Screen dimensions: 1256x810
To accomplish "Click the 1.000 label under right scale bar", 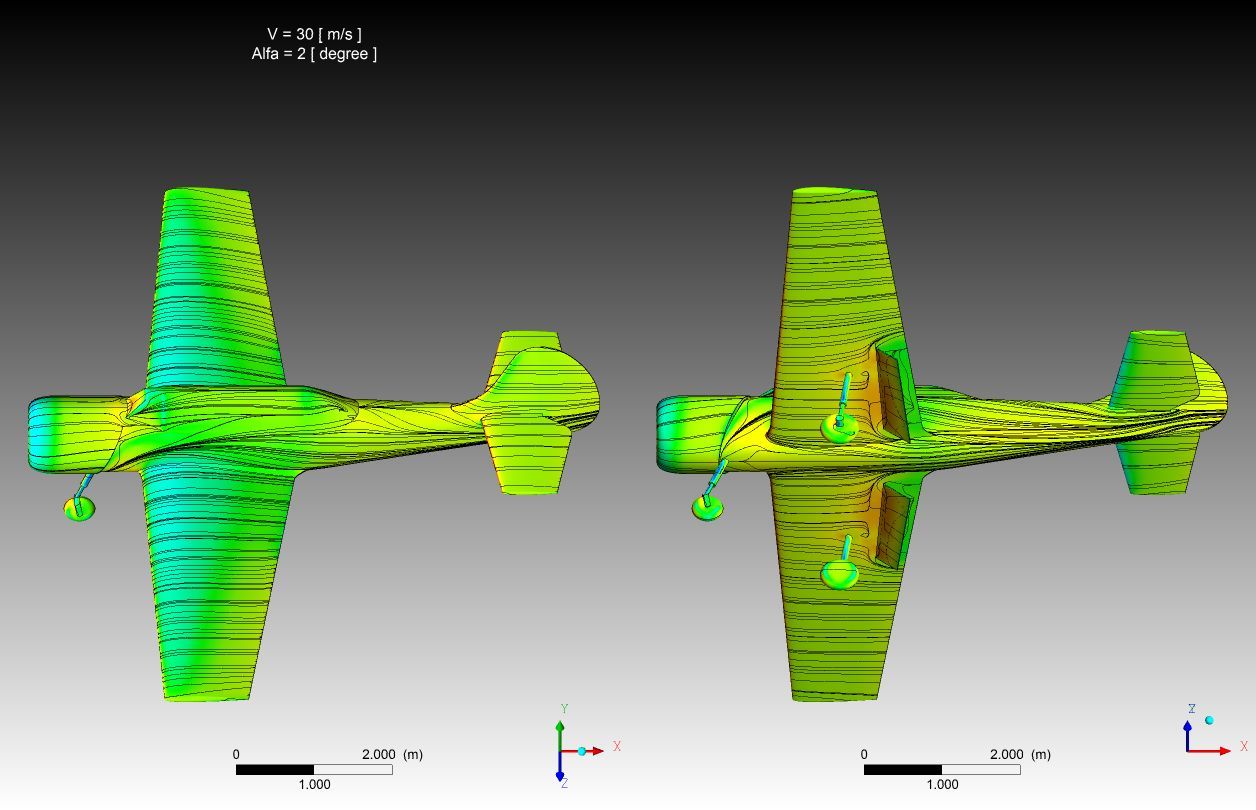I will (942, 785).
